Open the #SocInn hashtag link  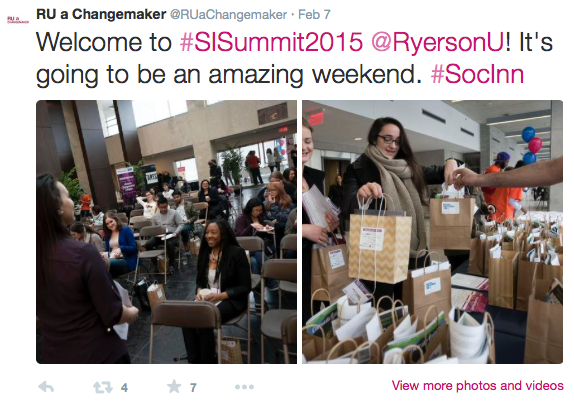[x=477, y=74]
